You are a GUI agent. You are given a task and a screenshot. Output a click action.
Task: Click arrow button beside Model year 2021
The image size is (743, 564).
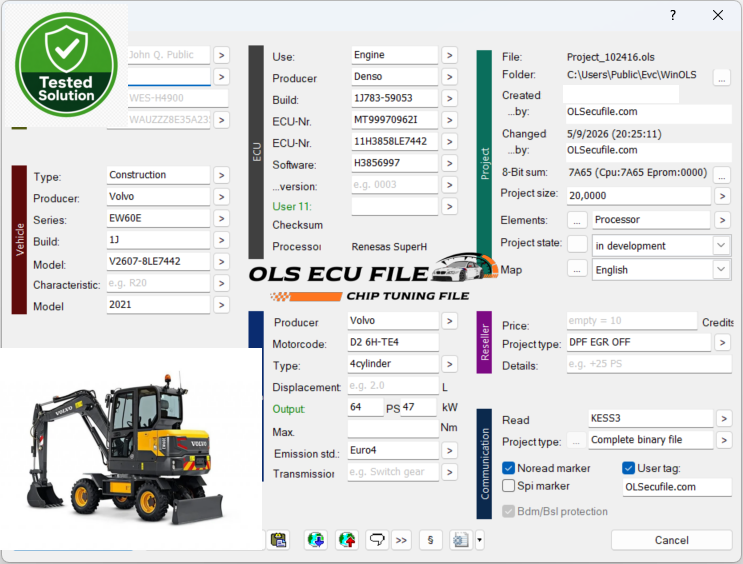pos(221,305)
